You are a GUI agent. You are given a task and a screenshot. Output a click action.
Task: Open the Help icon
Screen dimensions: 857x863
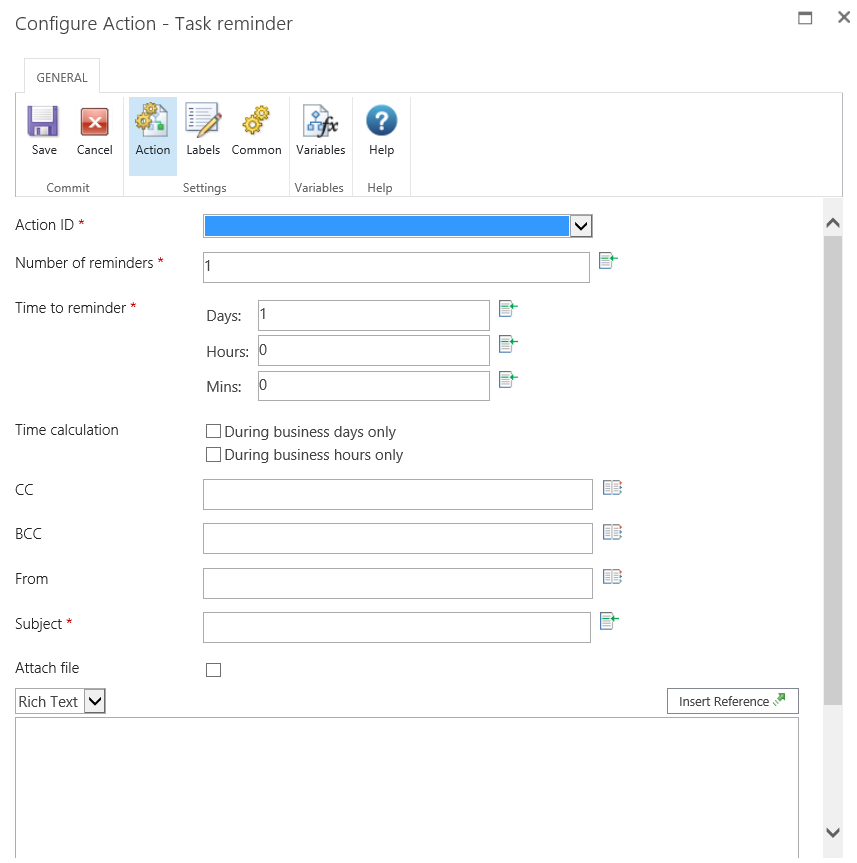point(381,123)
